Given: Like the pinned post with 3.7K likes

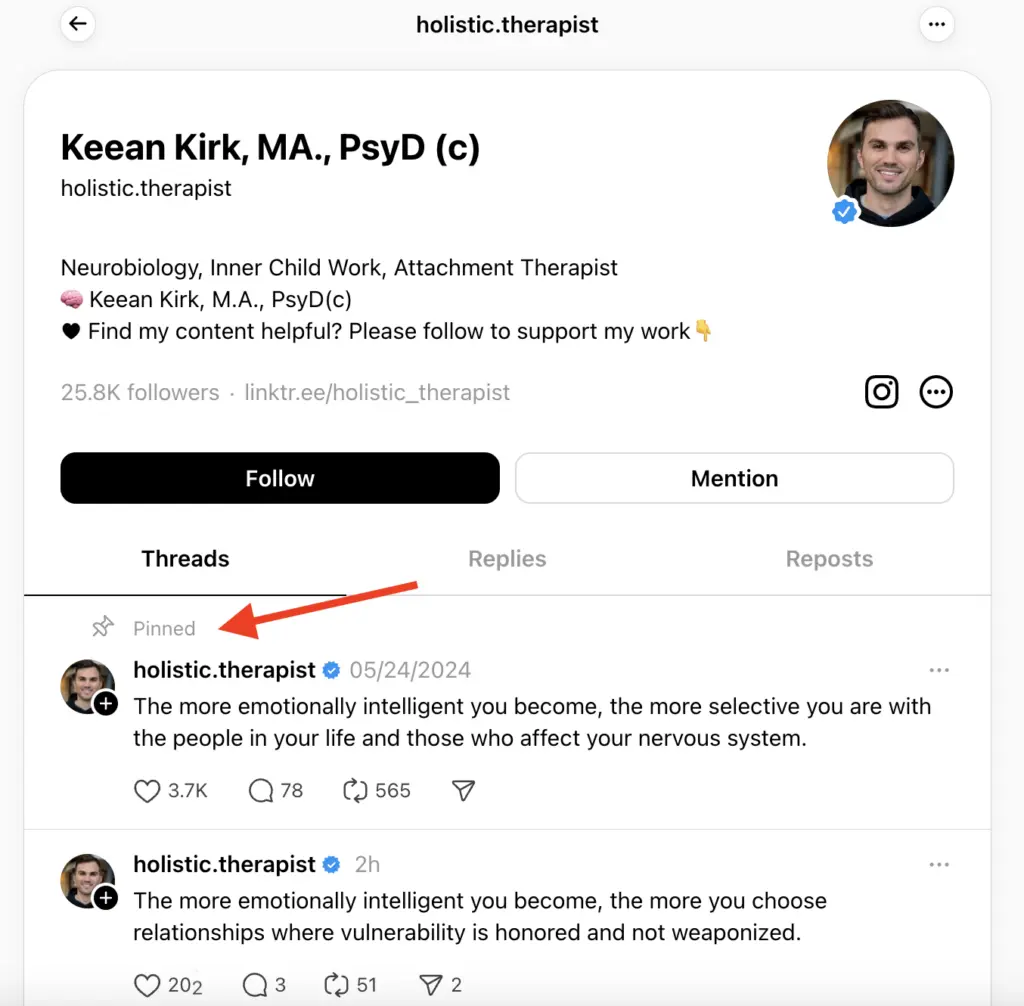Looking at the screenshot, I should click(147, 791).
